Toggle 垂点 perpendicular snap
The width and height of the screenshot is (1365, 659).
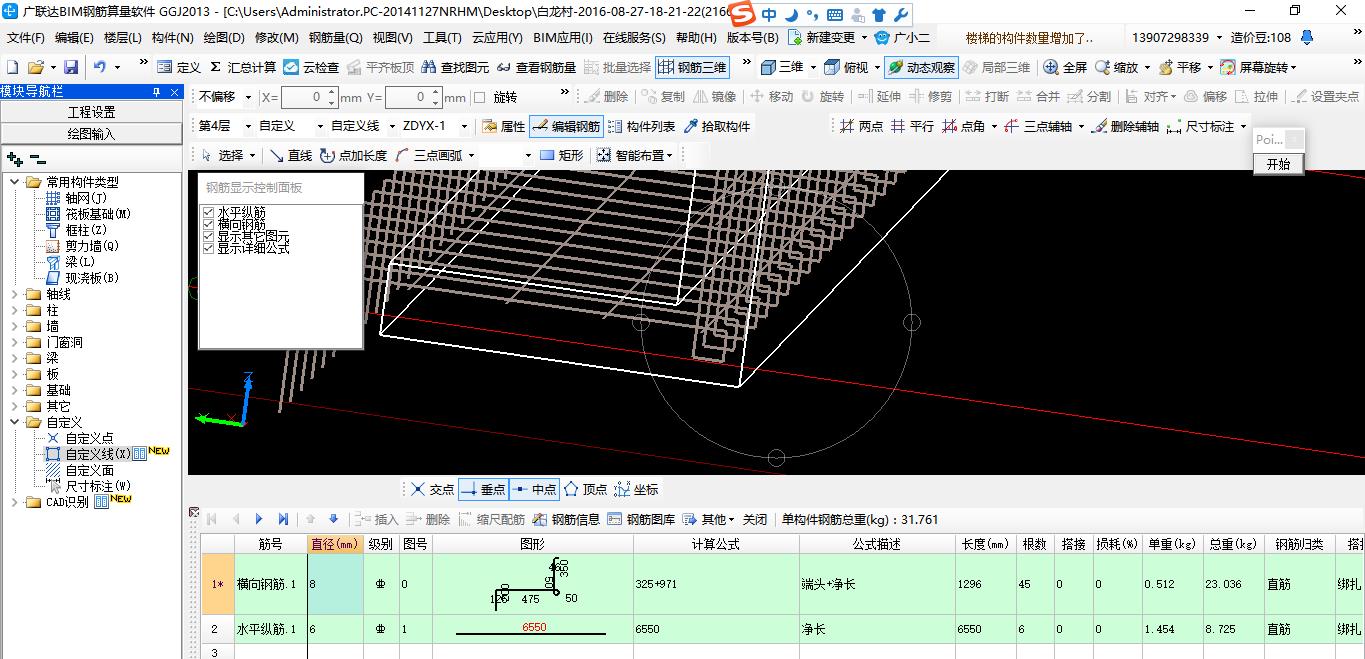click(483, 490)
